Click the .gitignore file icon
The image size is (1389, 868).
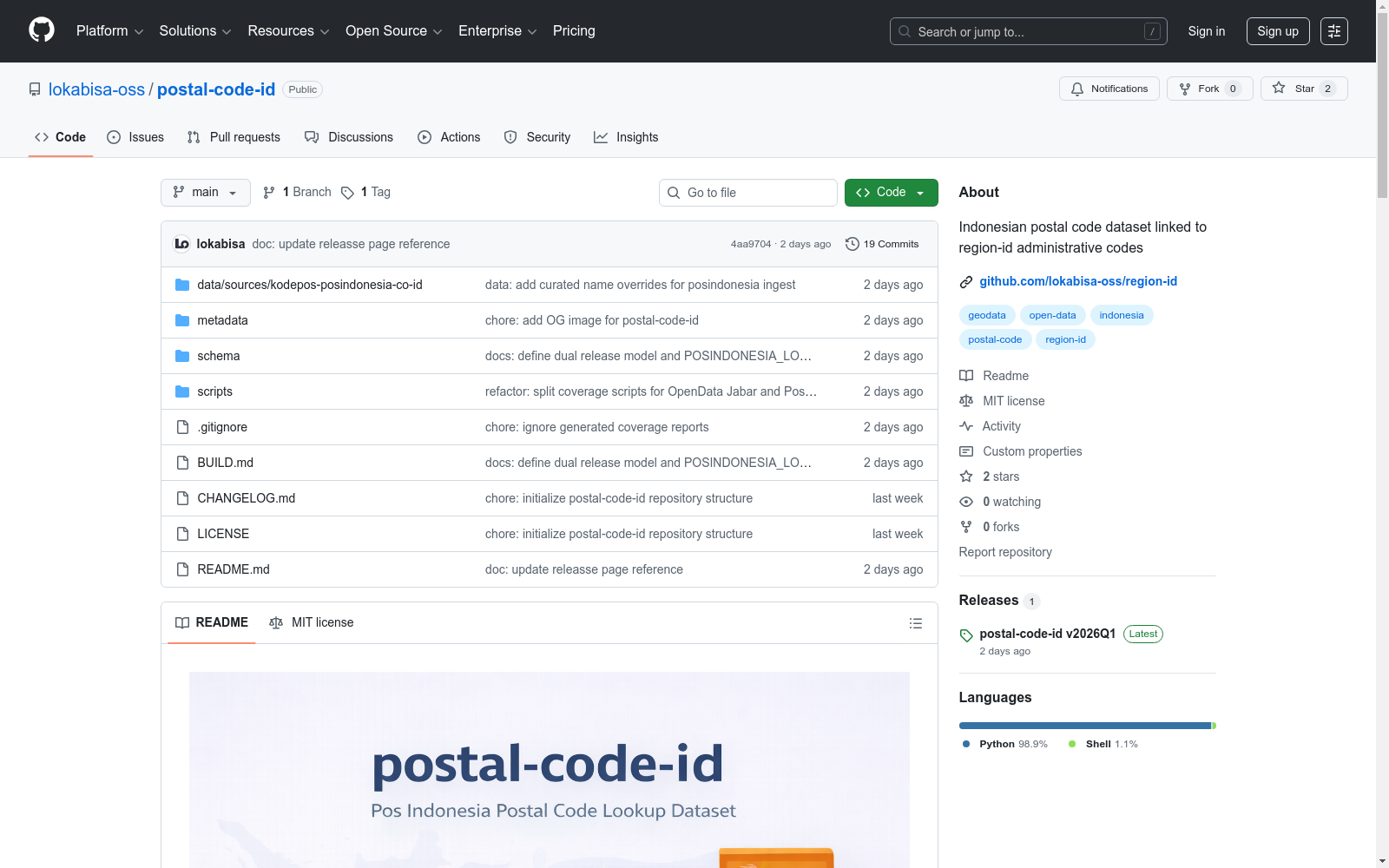coord(182,427)
